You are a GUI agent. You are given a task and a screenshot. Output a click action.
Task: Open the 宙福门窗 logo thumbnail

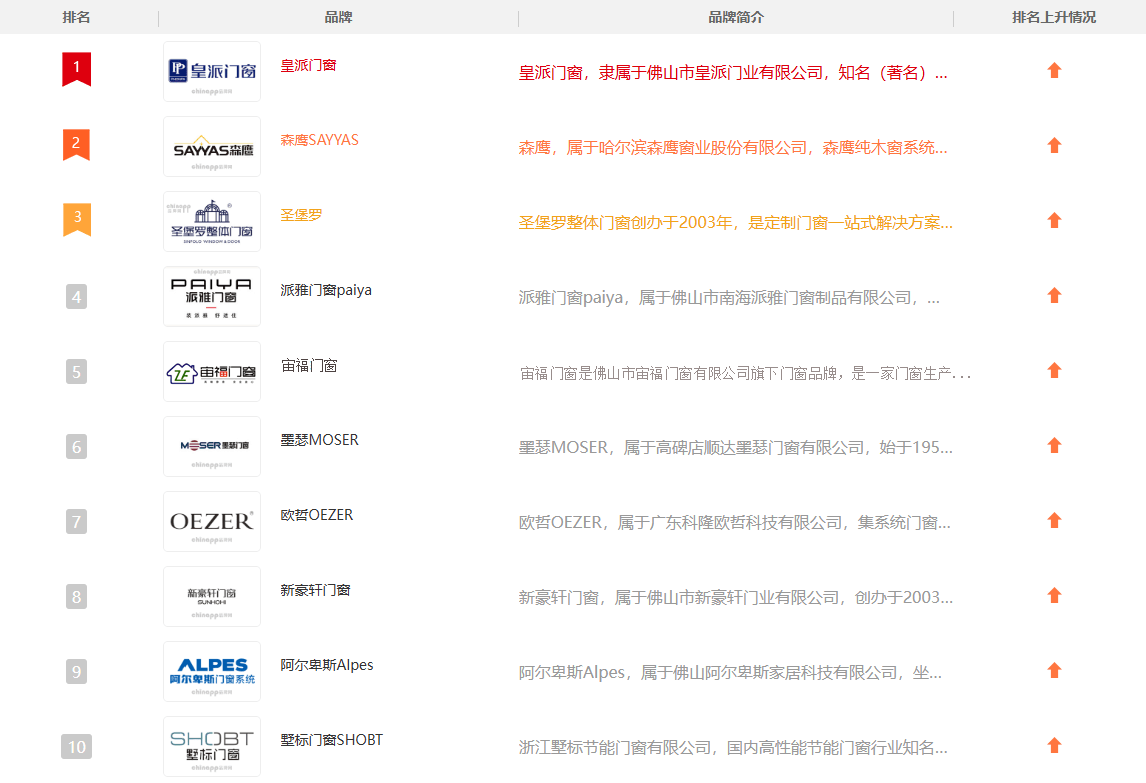point(212,371)
